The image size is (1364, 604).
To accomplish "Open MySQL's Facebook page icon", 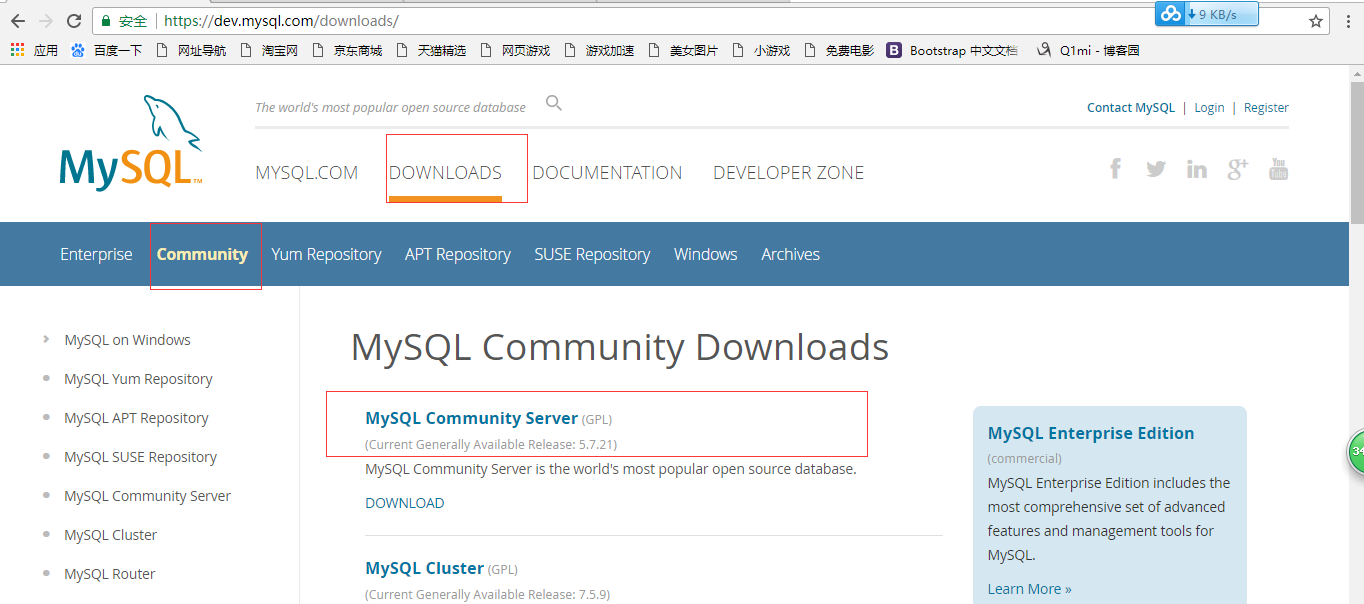I will tap(1115, 168).
